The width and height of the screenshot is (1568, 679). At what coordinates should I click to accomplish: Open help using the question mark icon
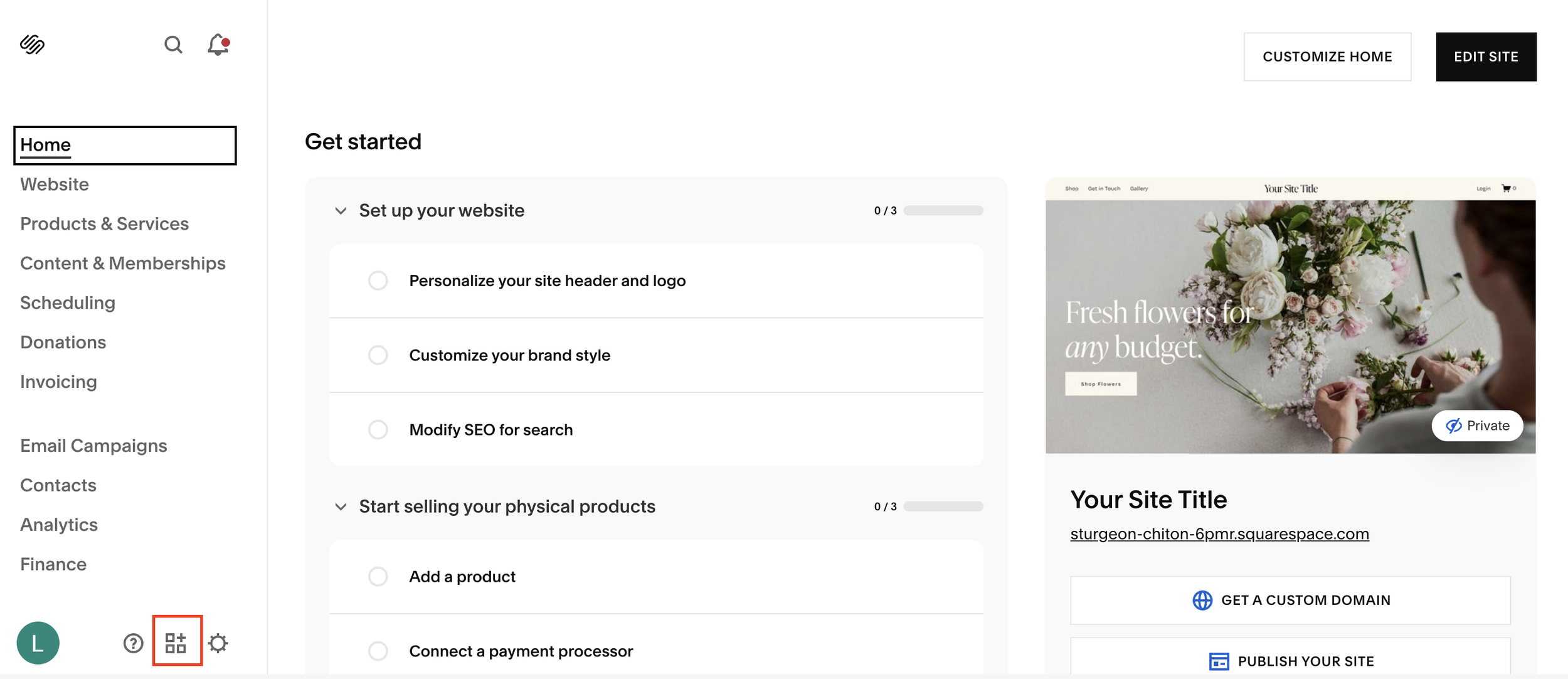pyautogui.click(x=132, y=643)
